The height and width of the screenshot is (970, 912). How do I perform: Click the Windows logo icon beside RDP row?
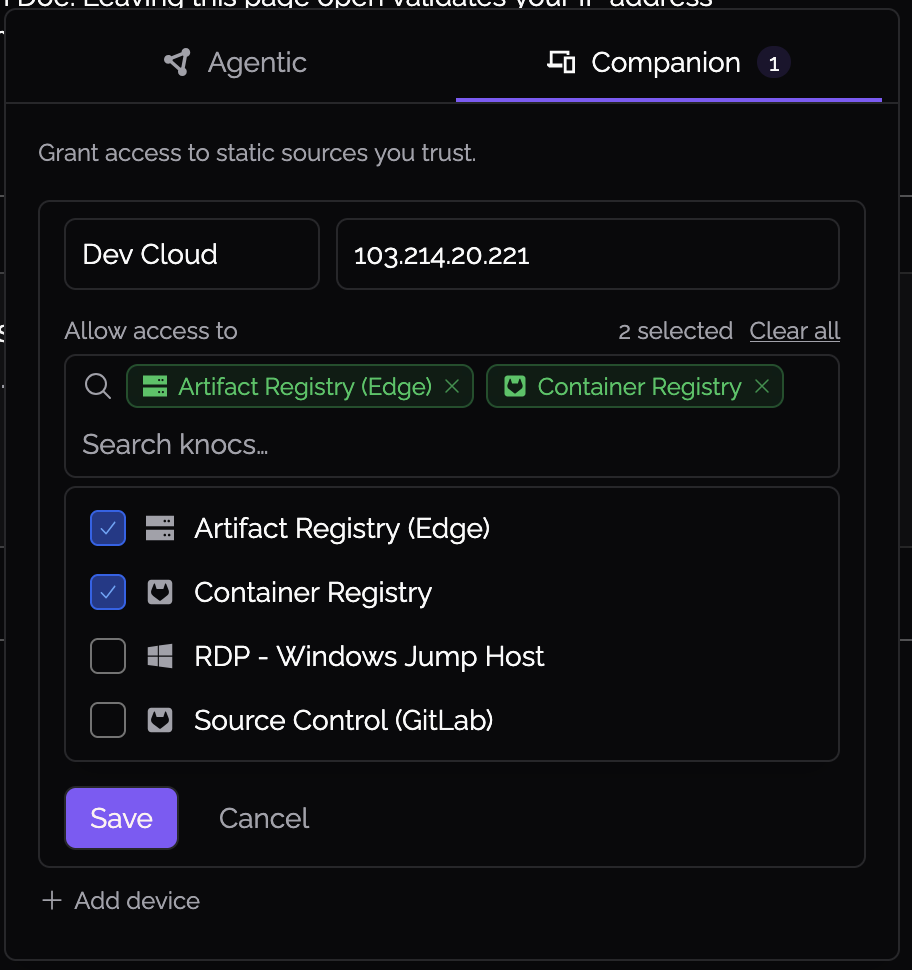point(160,656)
